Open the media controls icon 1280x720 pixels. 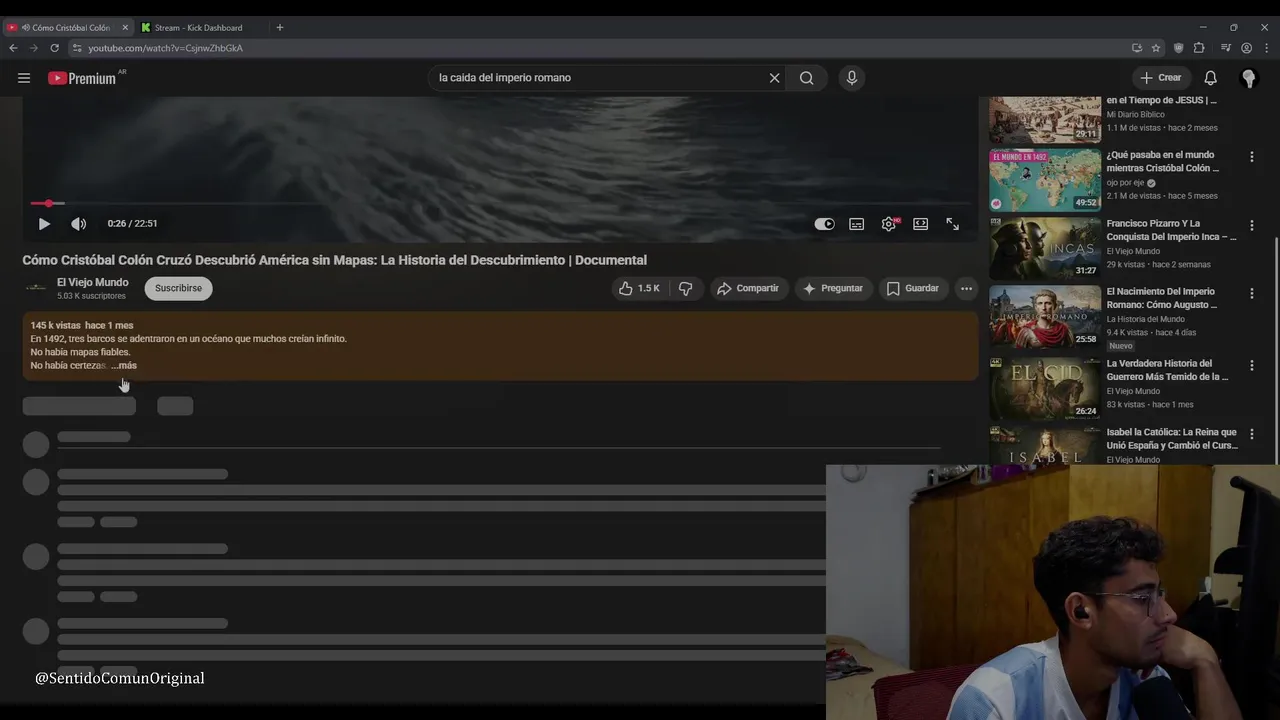(x=1226, y=48)
